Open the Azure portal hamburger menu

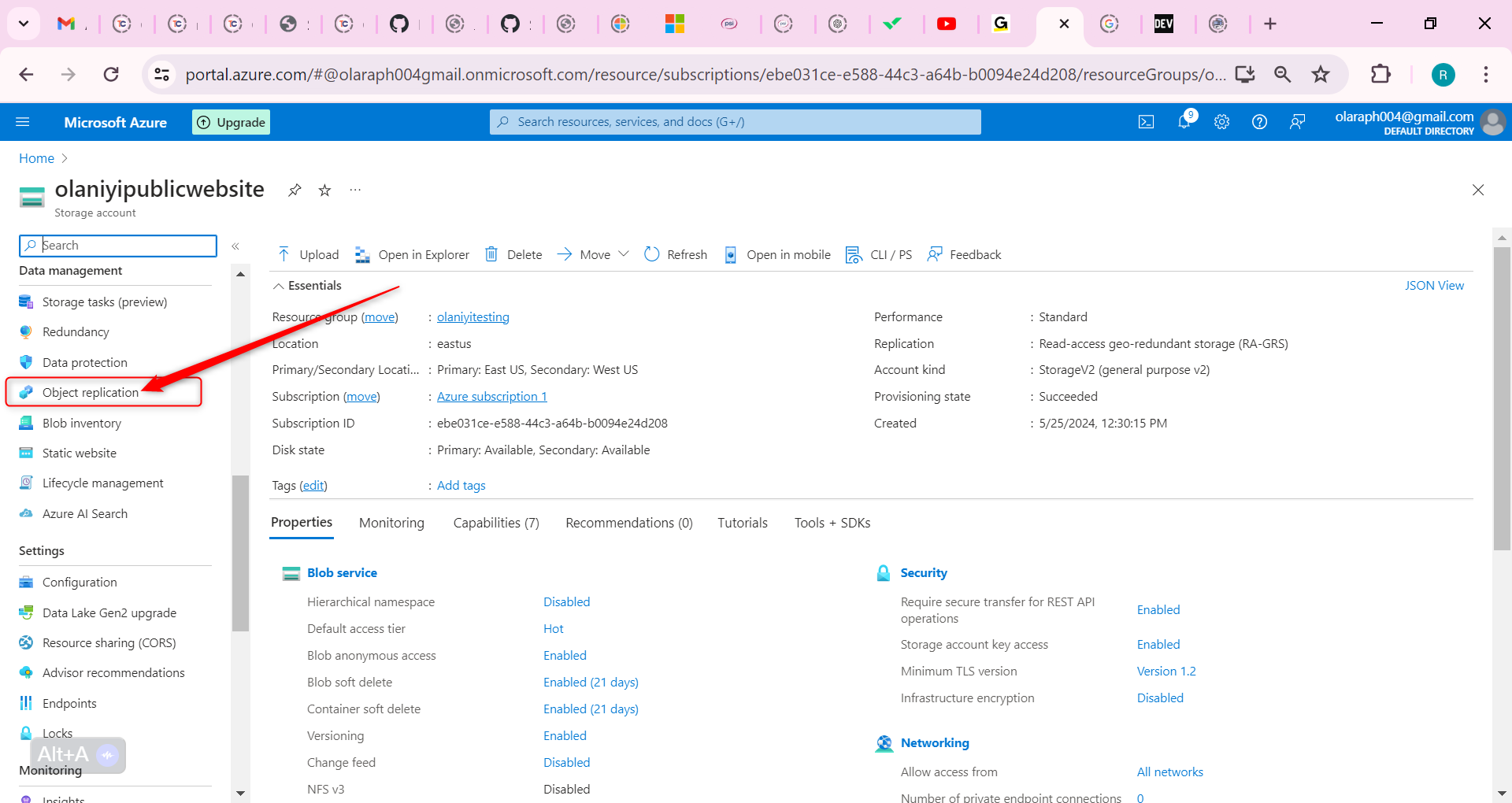[23, 122]
